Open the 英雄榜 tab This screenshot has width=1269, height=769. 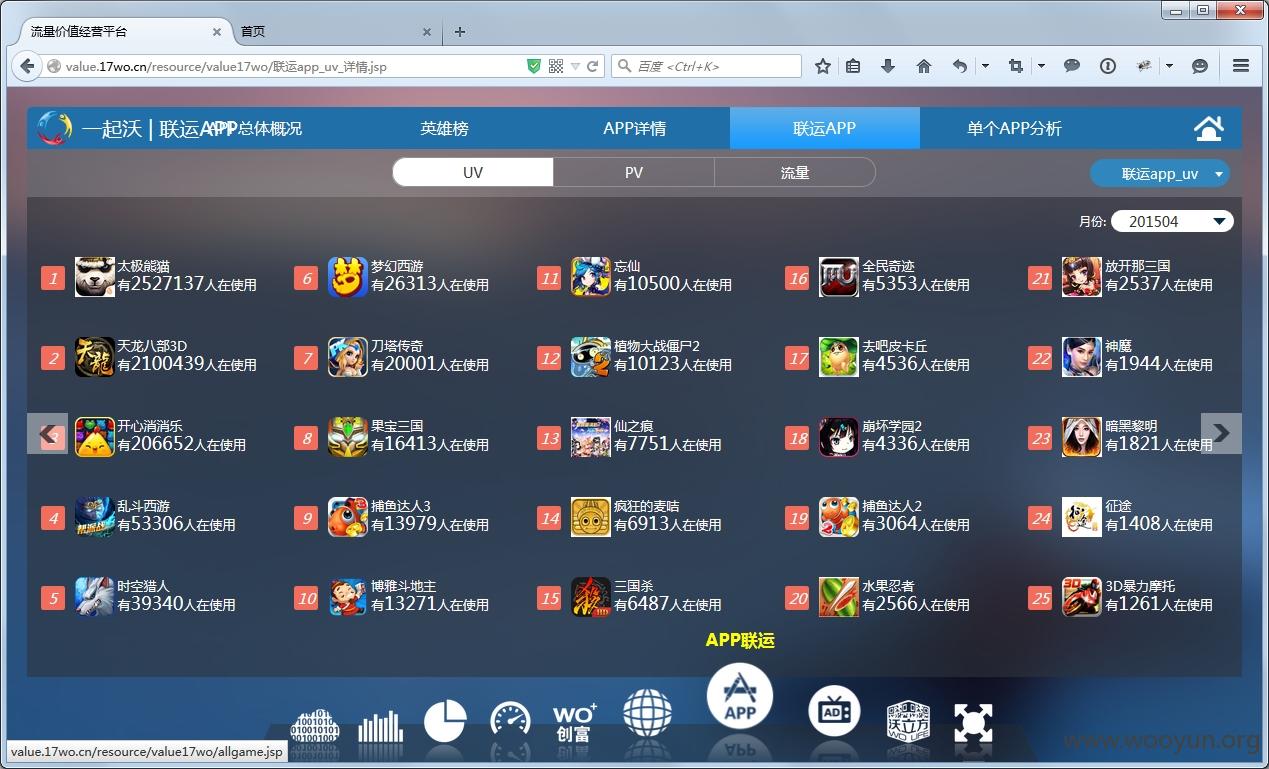point(444,128)
